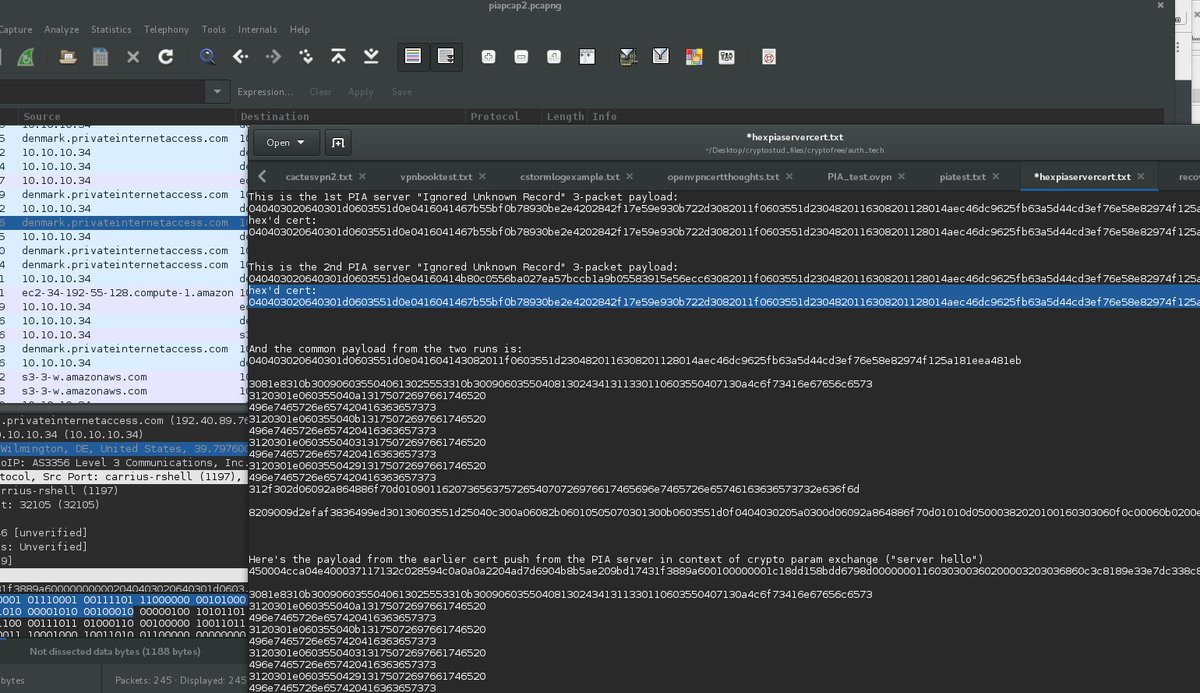Sort packets by Protocol column header
Screen dimensions: 1200x693
click(505, 117)
